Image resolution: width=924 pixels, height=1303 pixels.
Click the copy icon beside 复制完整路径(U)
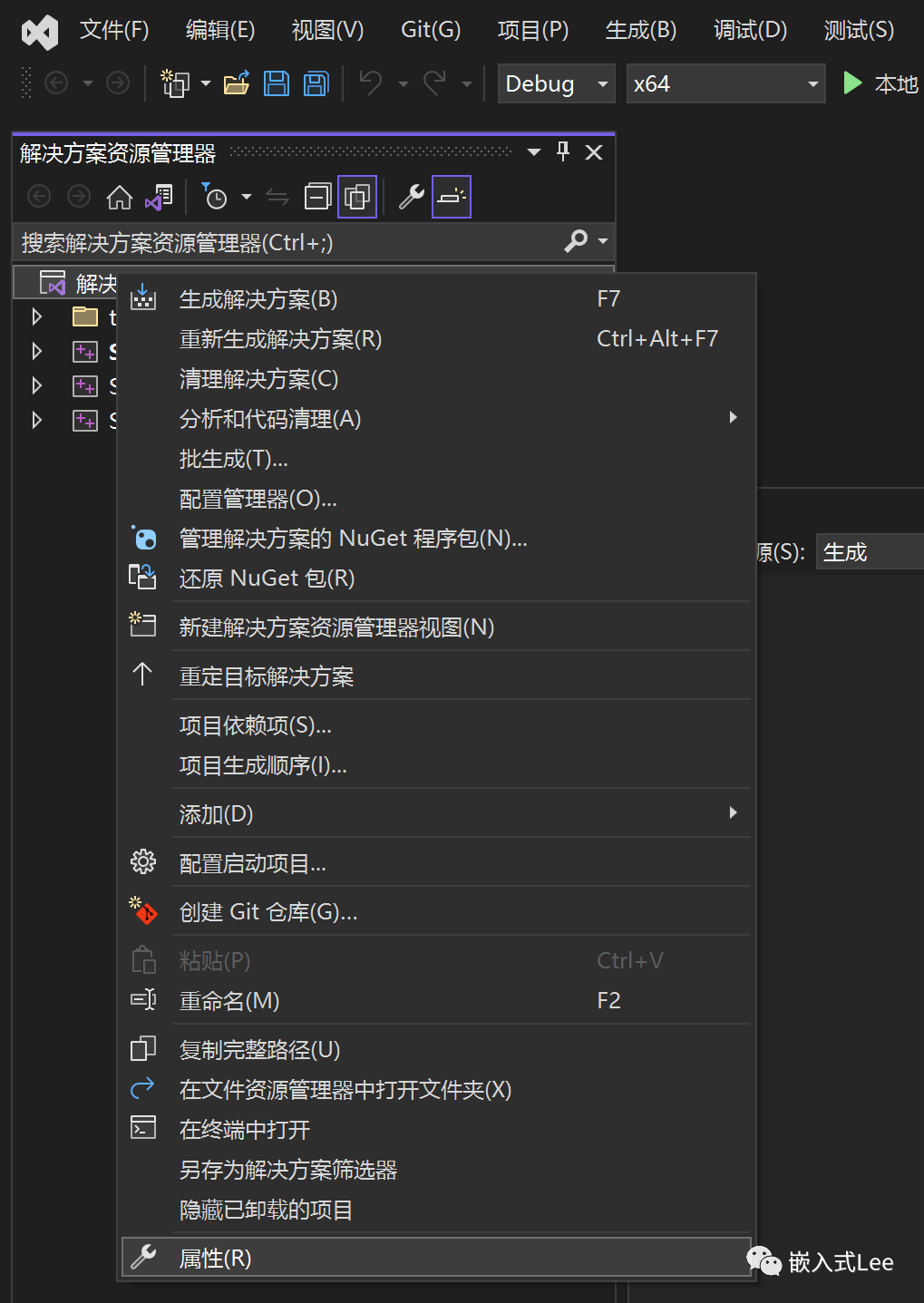pos(142,1048)
